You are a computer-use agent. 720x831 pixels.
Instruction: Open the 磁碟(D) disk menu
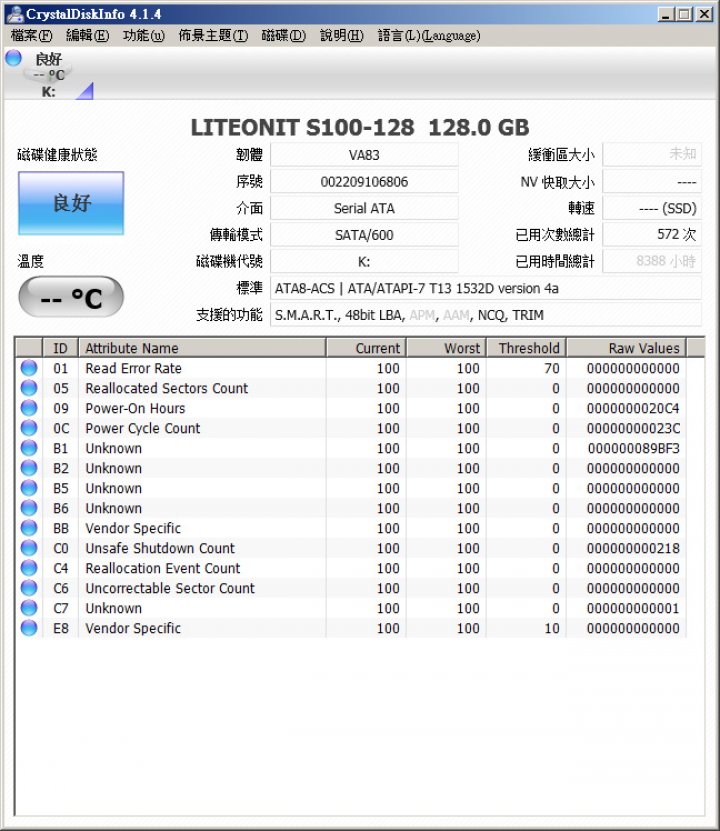coord(283,36)
